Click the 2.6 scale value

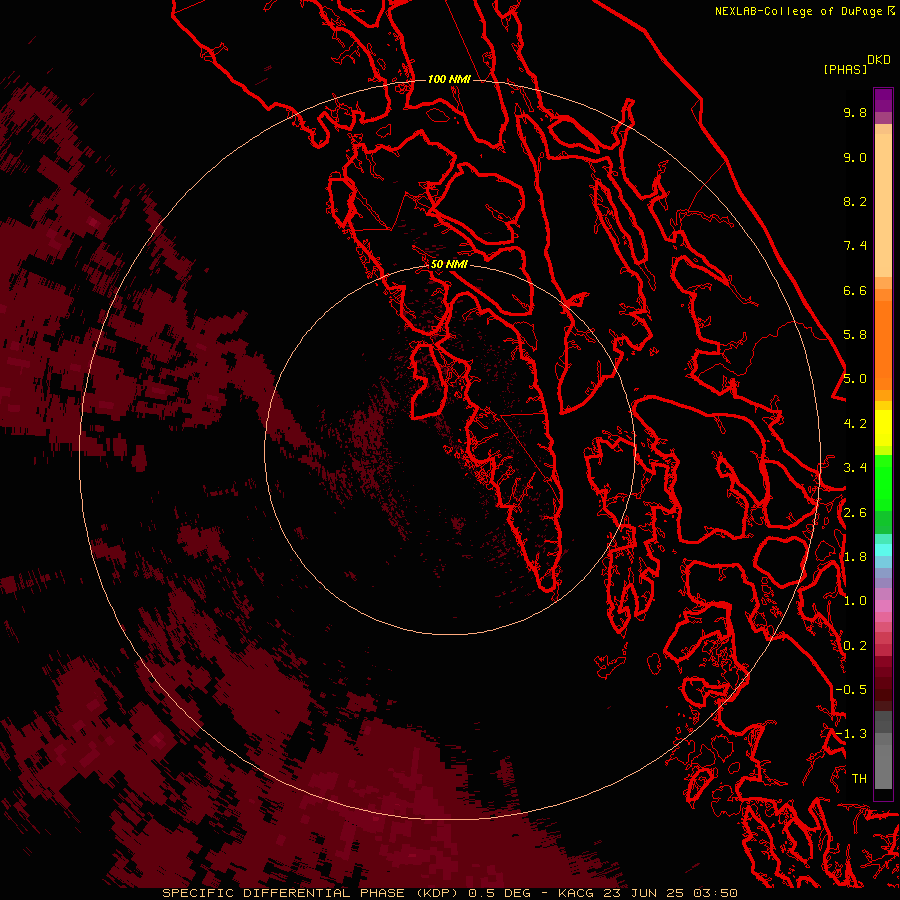pos(855,513)
